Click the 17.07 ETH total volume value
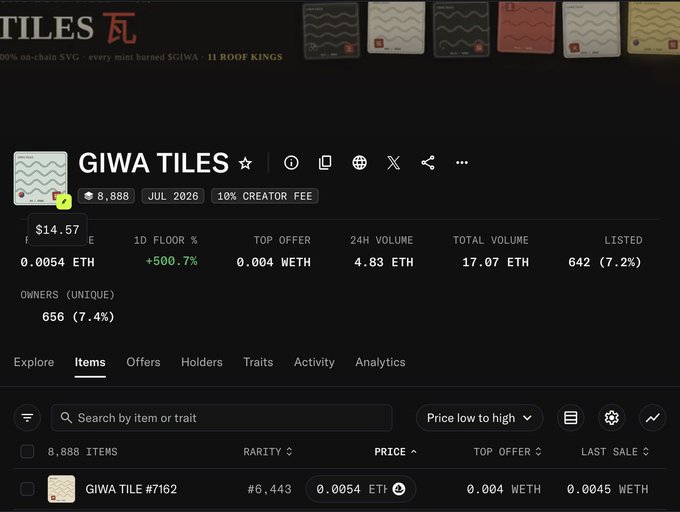The height and width of the screenshot is (512, 680). (x=496, y=262)
